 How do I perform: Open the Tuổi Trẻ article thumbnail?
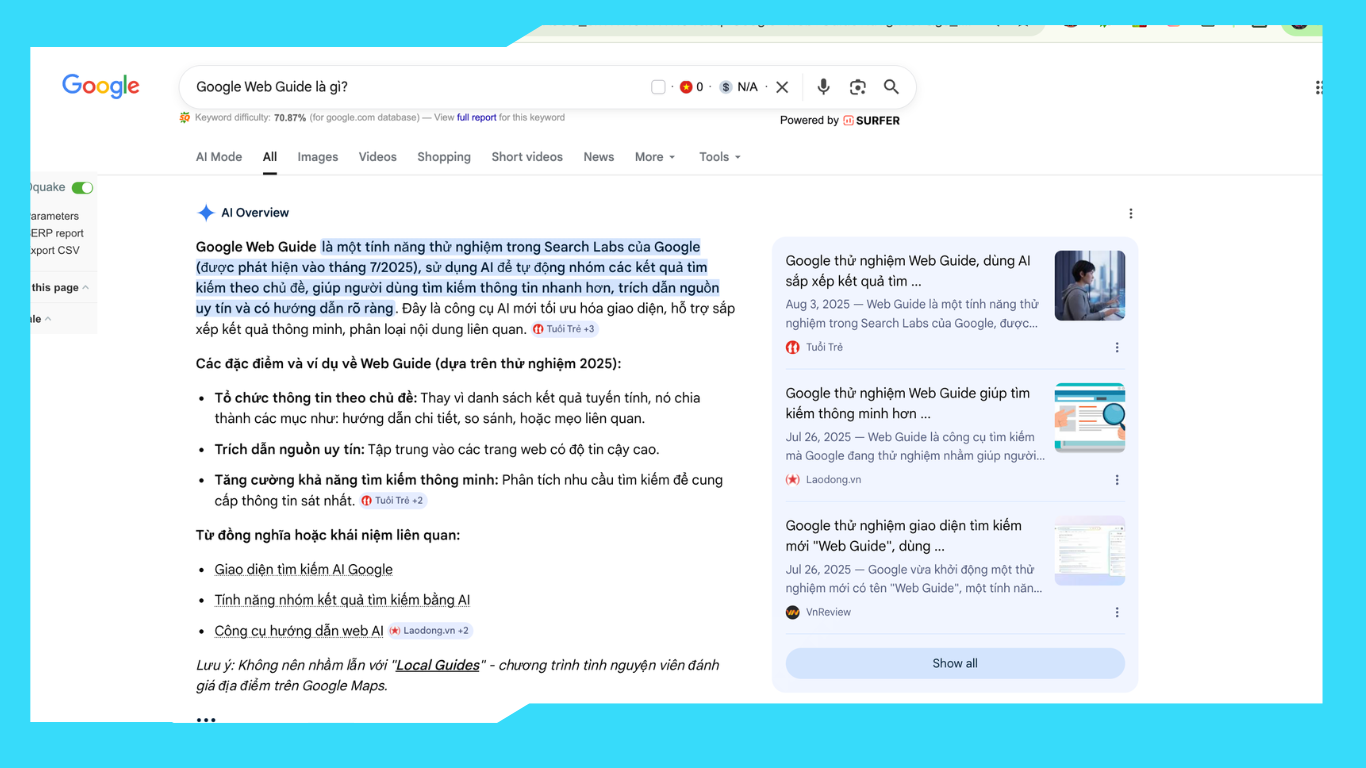[x=1090, y=285]
